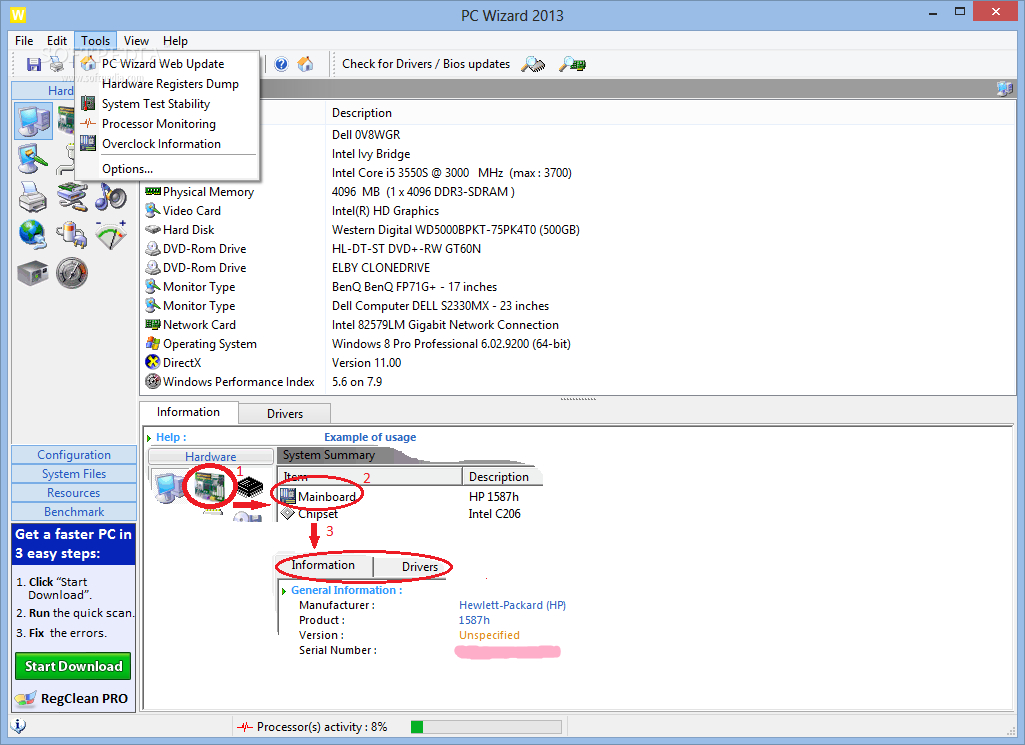
Task: Open the System Files sidebar section
Action: coord(74,474)
